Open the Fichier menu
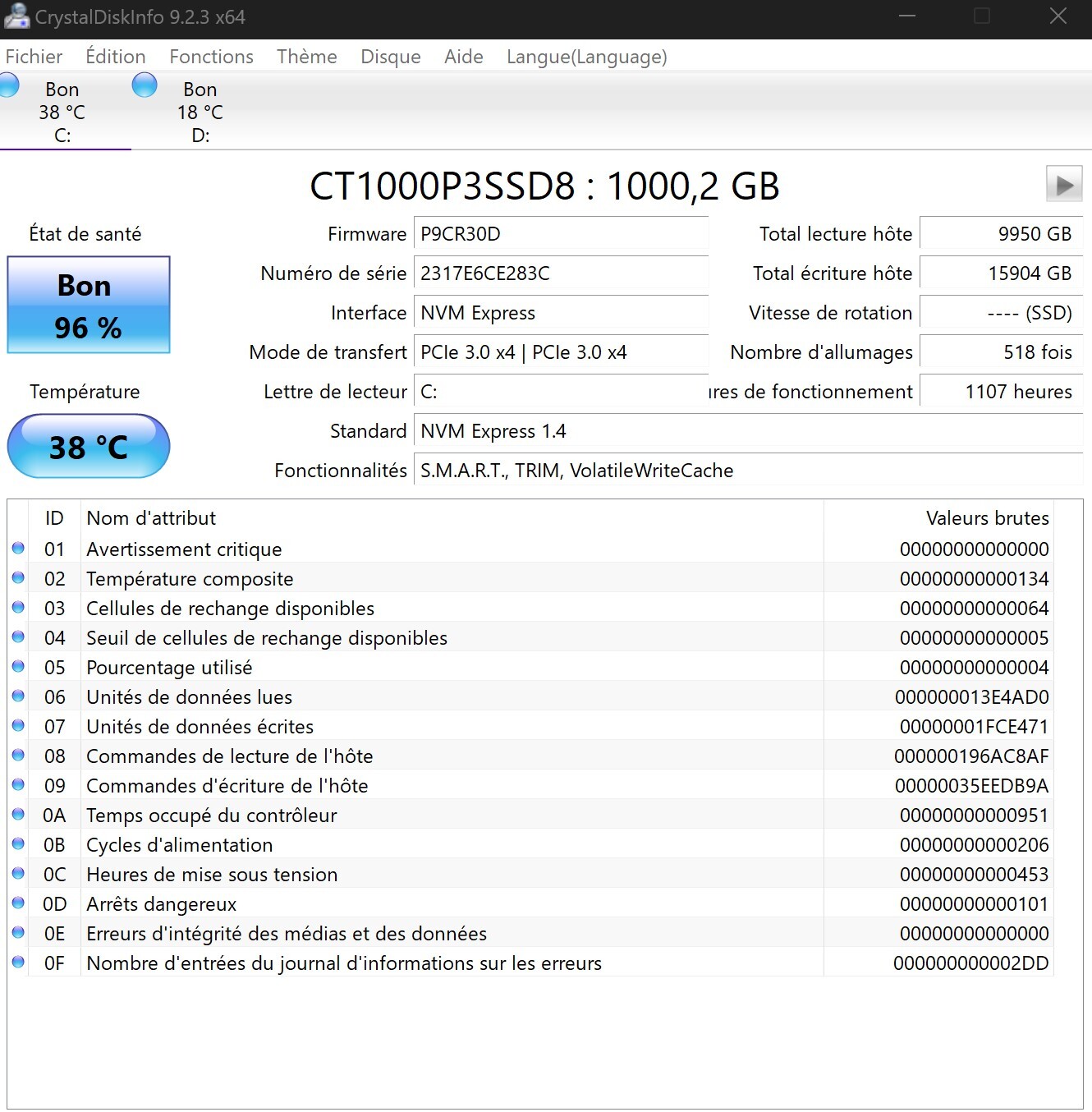 click(x=34, y=57)
